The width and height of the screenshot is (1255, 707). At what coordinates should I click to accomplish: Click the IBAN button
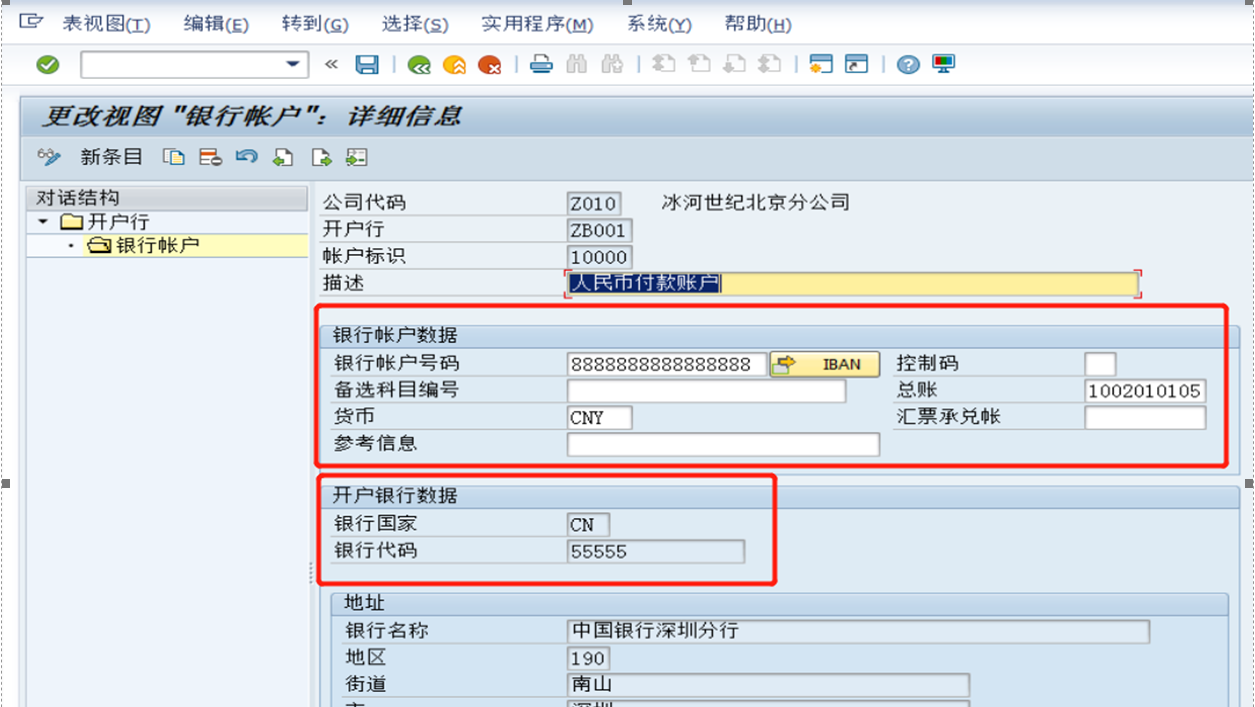click(x=824, y=364)
